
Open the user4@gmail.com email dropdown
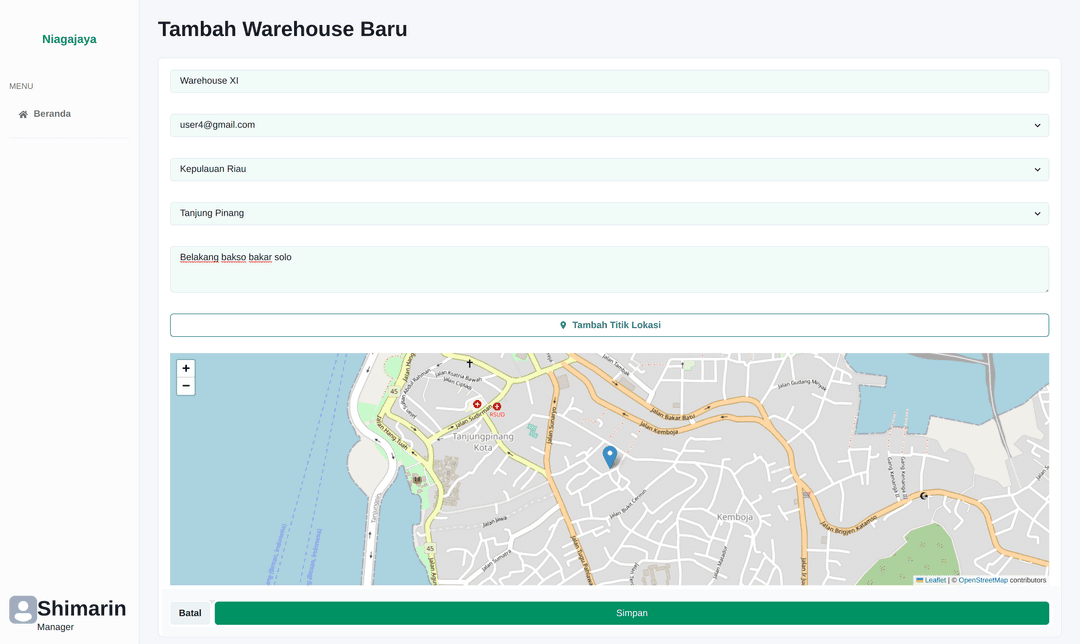click(609, 125)
